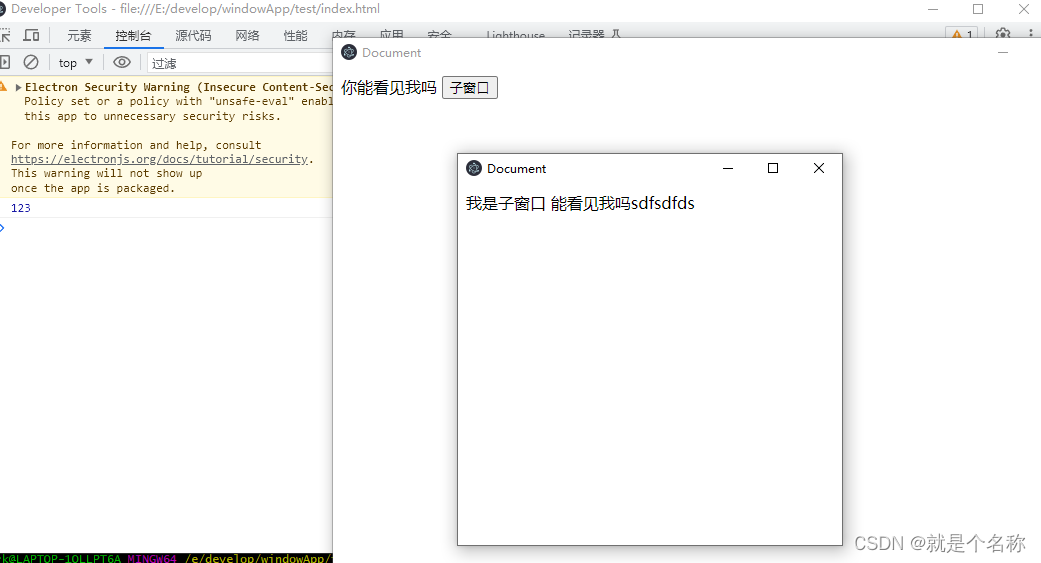
Task: Maximize the Developer Tools window
Action: click(x=978, y=9)
